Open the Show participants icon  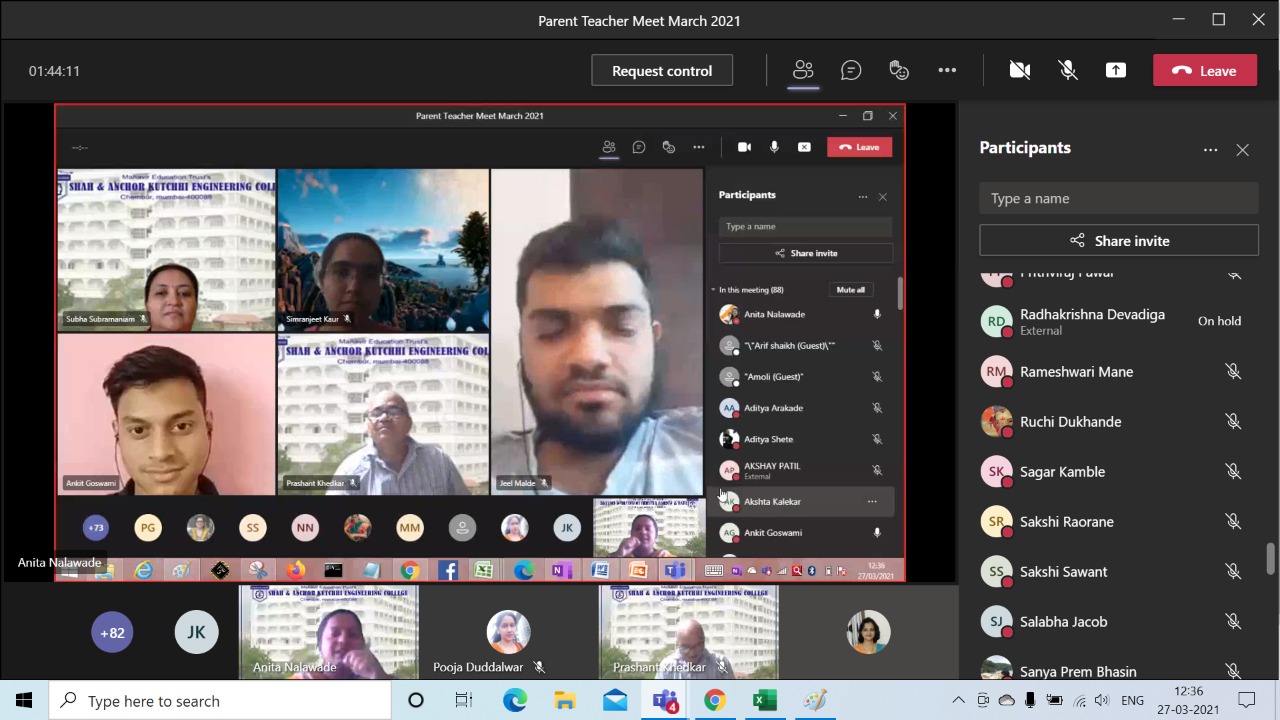[803, 70]
